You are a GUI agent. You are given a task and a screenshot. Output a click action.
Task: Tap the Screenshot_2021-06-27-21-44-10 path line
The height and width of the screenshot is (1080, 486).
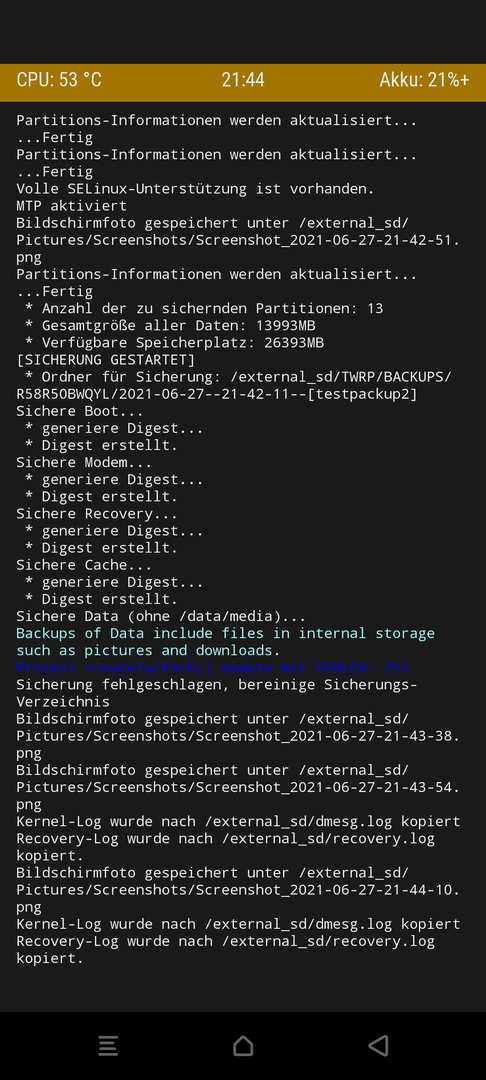(x=238, y=890)
